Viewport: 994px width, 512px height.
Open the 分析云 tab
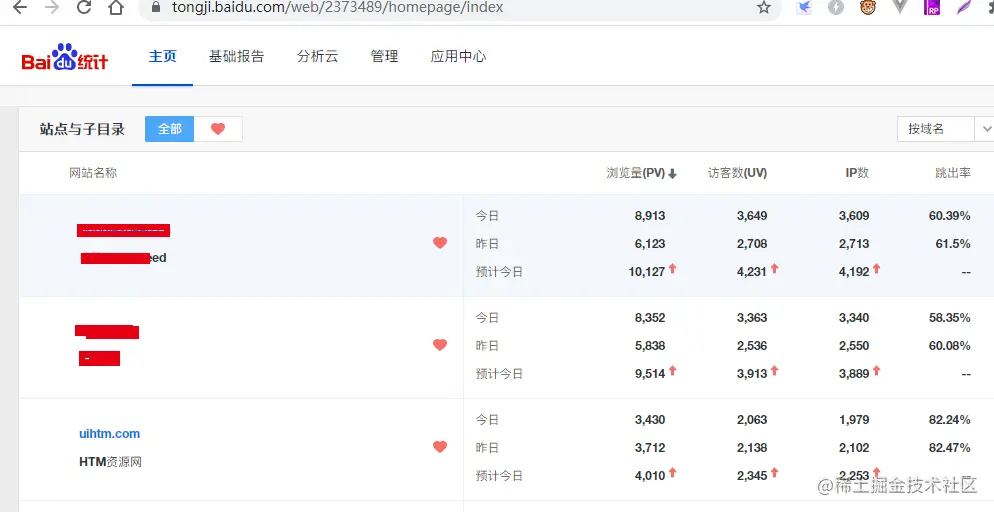click(x=318, y=56)
